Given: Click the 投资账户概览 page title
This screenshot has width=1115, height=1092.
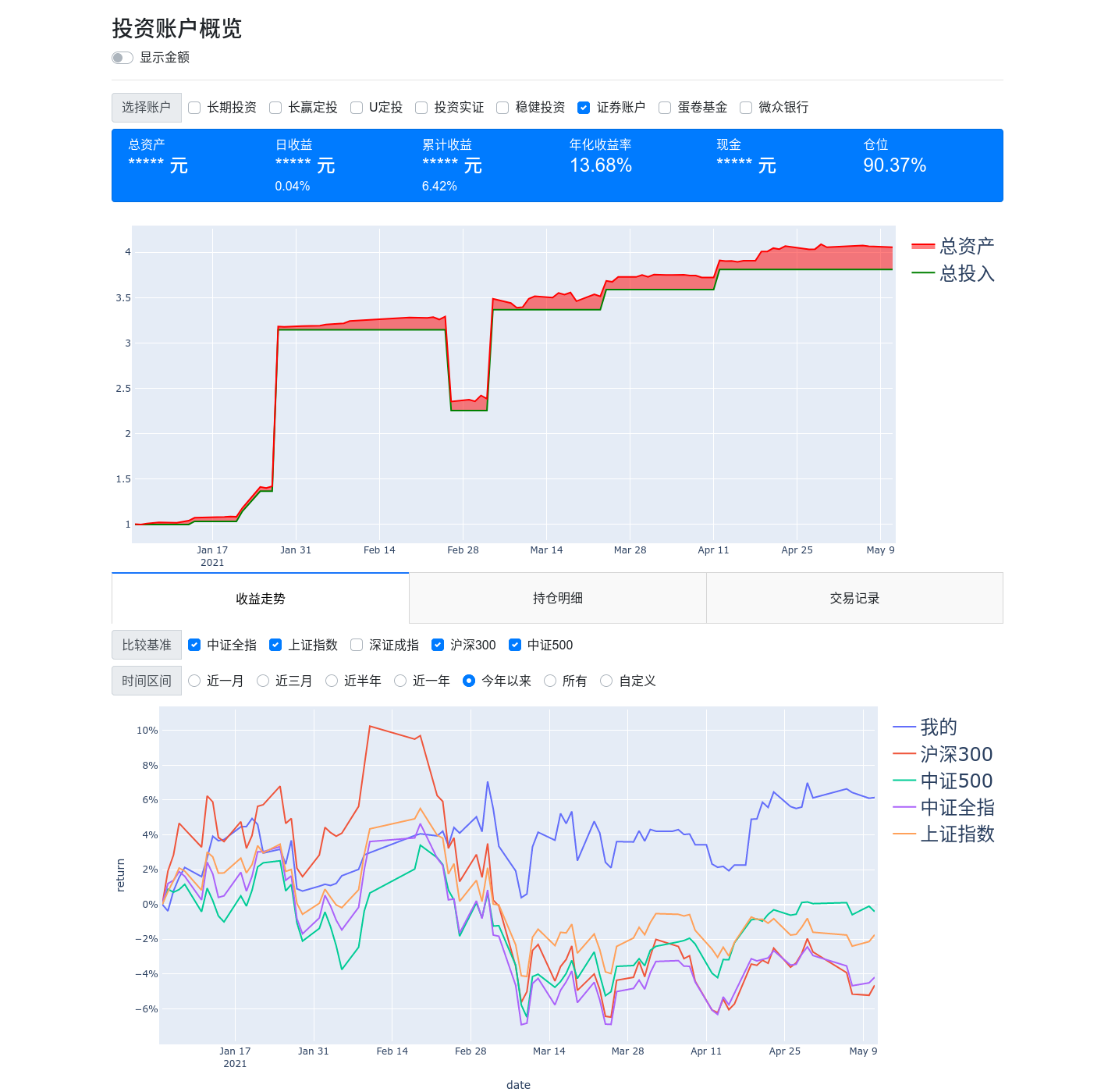Looking at the screenshot, I should click(177, 29).
